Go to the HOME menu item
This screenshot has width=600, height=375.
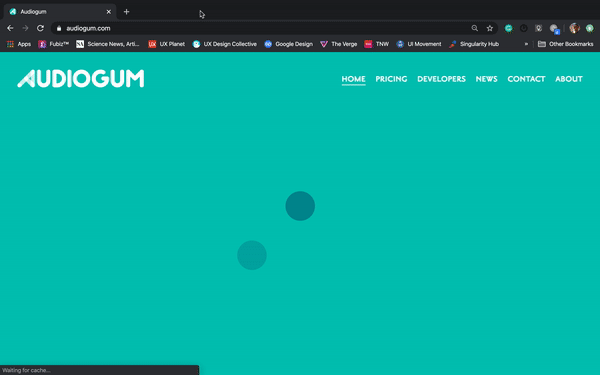click(x=354, y=79)
